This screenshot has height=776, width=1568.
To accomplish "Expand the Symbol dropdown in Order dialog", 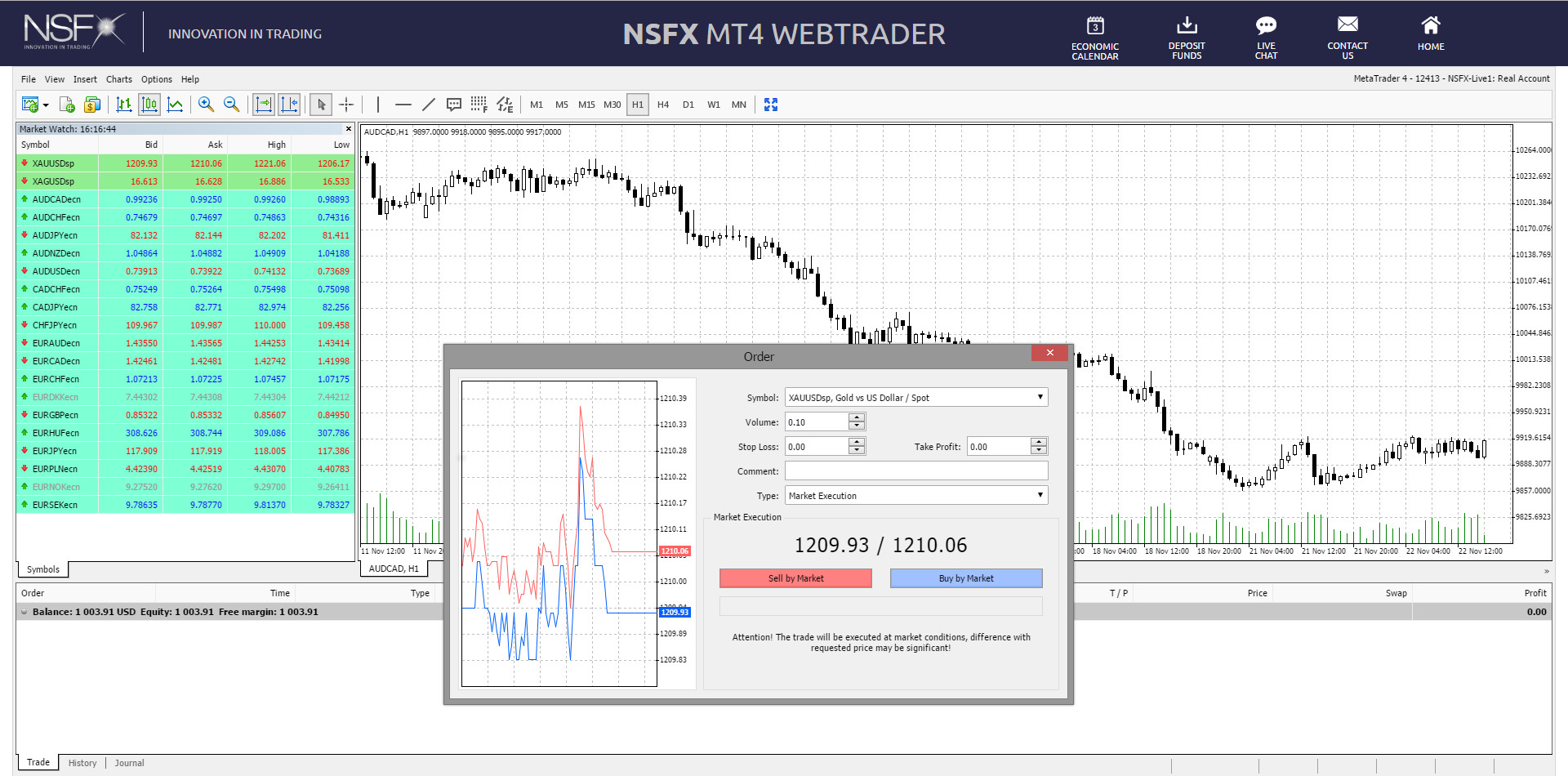I will (1040, 398).
